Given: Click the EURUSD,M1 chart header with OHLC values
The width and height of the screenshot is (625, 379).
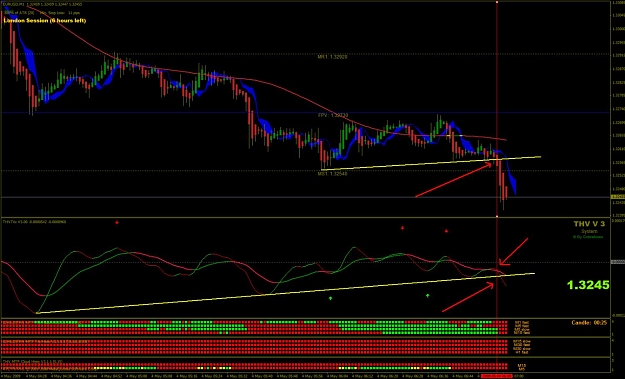Looking at the screenshot, I should (43, 4).
